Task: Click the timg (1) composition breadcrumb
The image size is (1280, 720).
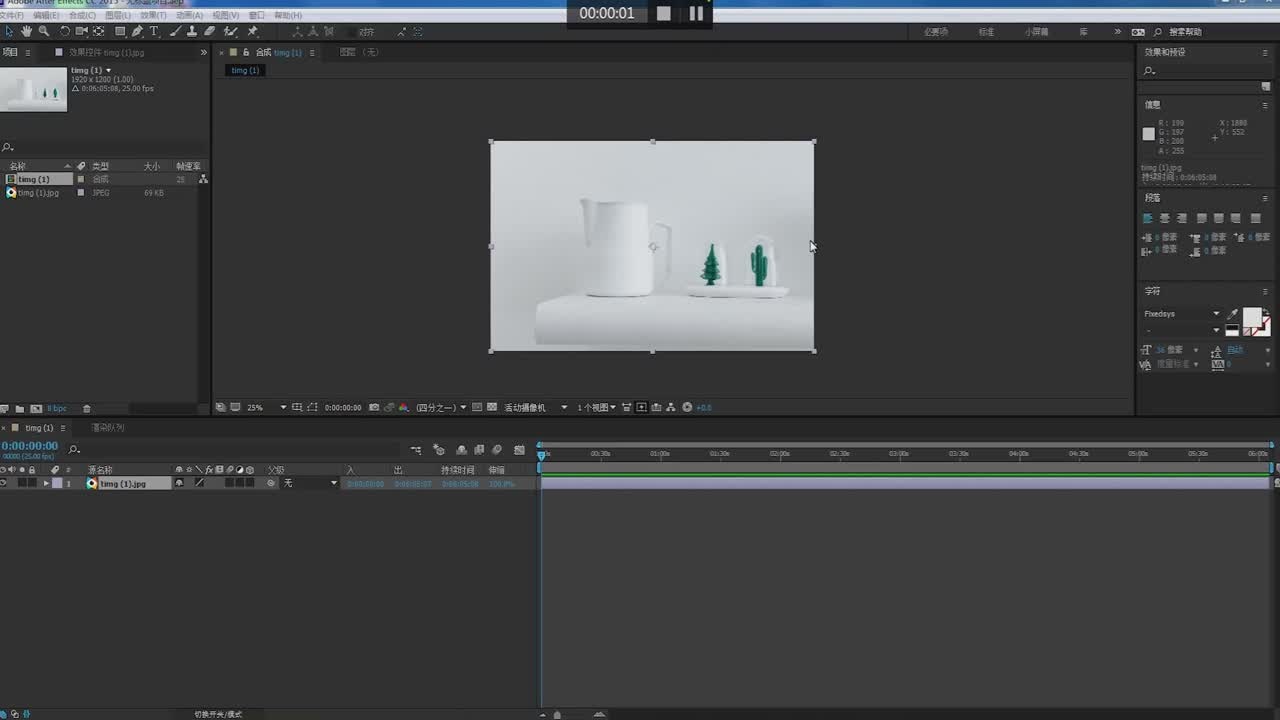Action: (245, 70)
